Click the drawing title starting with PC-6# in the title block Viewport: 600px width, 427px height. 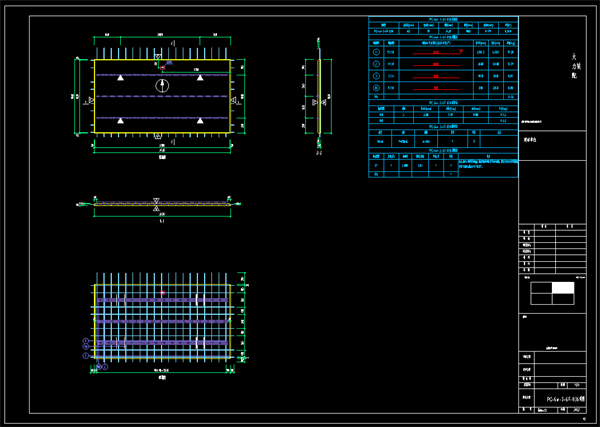point(566,399)
